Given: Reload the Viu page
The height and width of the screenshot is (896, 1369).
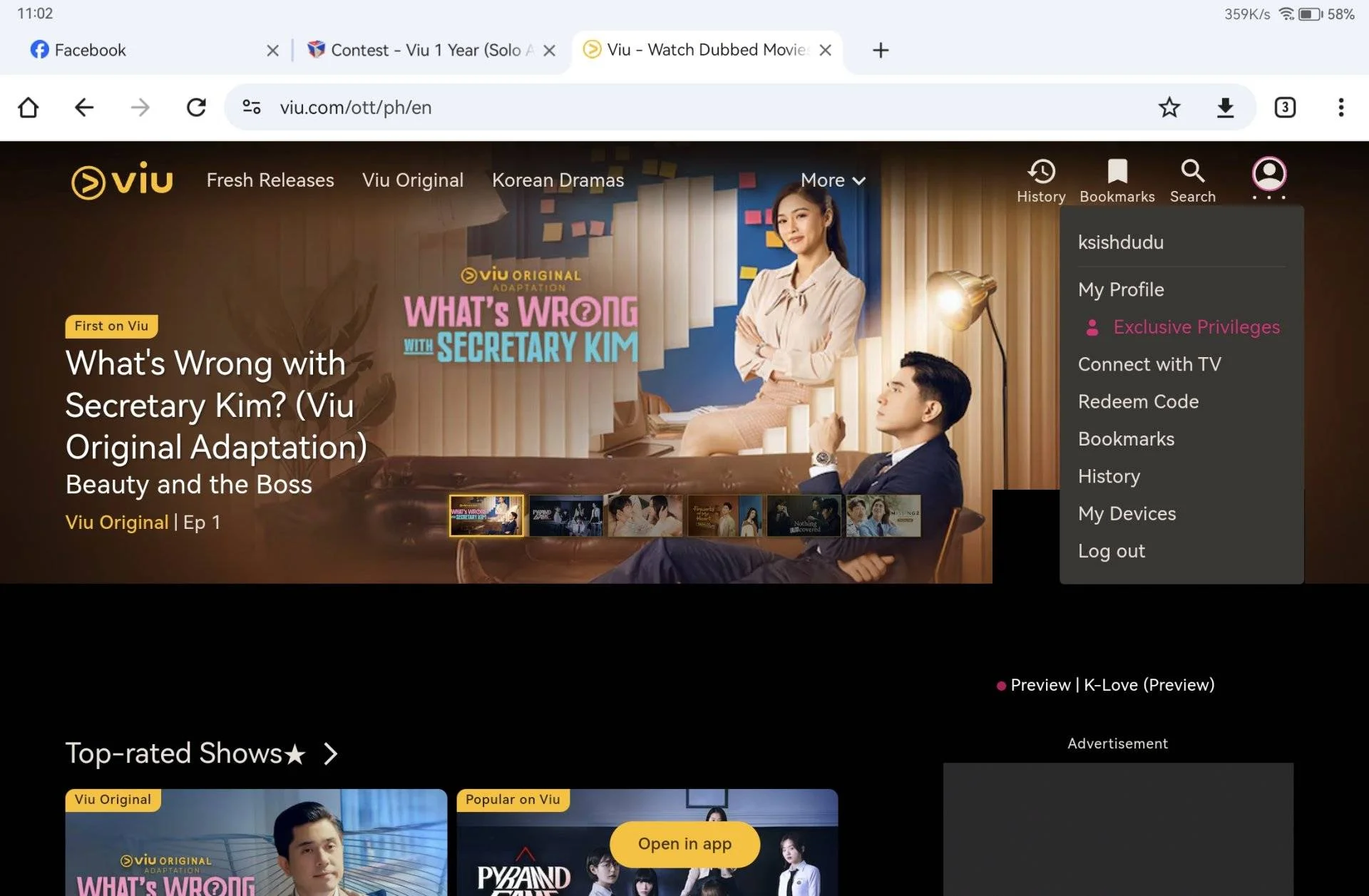Looking at the screenshot, I should (196, 108).
